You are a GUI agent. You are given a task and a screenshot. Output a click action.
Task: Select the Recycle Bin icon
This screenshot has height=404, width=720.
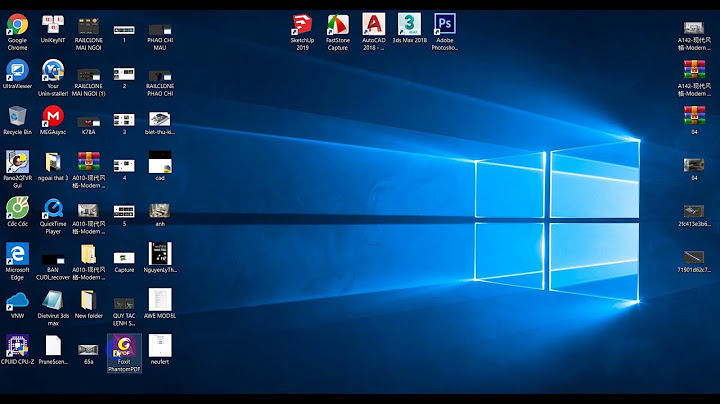coord(17,116)
